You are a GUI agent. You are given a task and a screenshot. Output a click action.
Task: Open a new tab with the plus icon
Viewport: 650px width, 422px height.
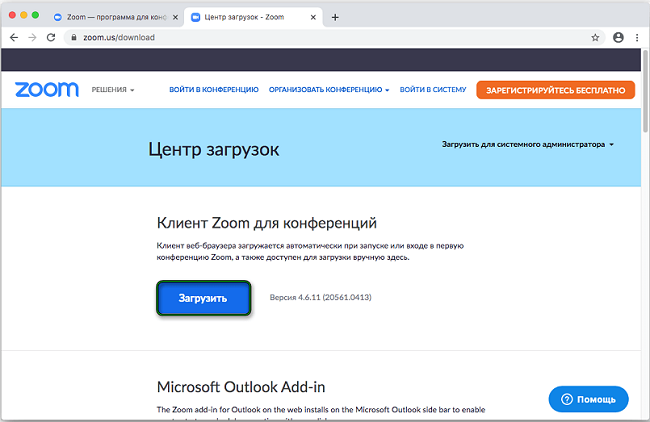pyautogui.click(x=335, y=17)
